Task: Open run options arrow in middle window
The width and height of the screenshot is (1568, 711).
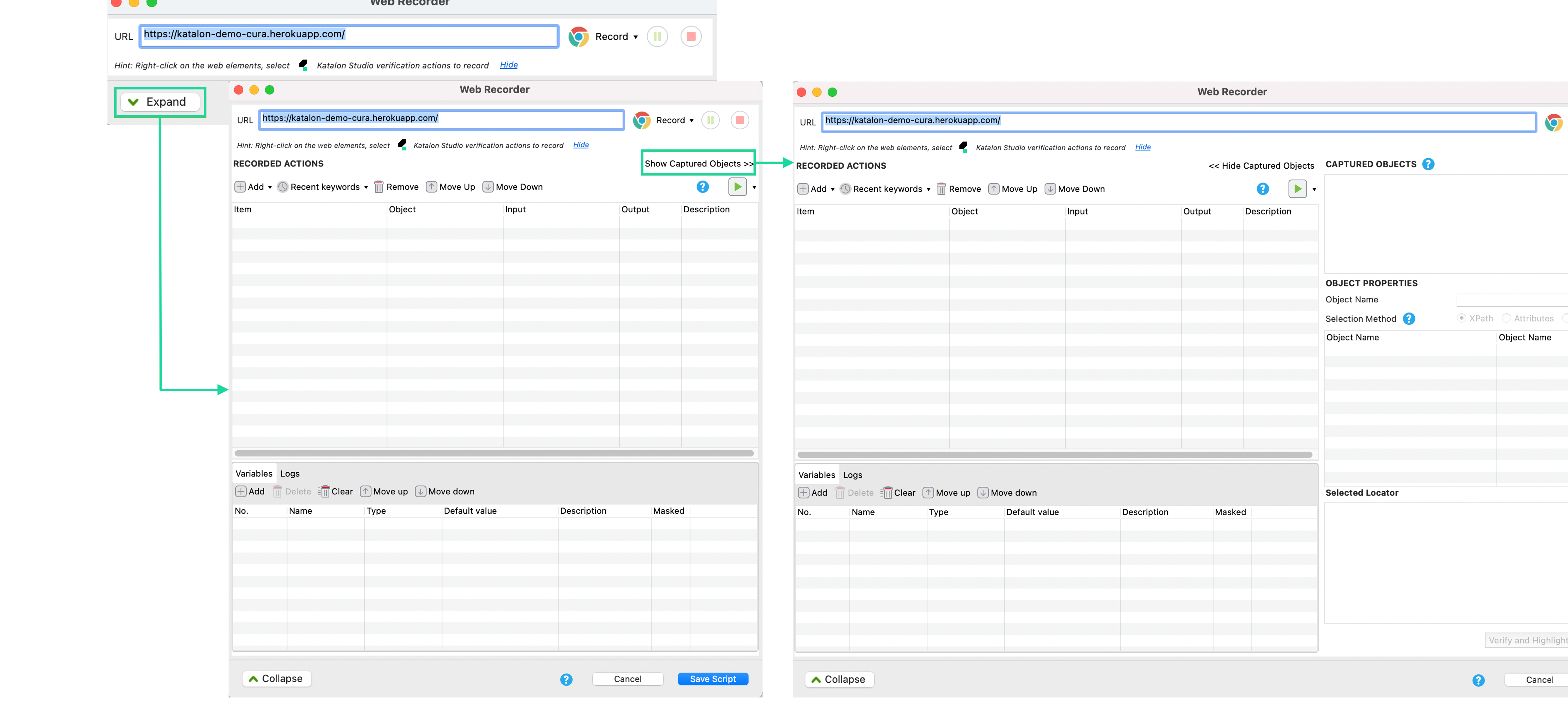Action: 754,187
